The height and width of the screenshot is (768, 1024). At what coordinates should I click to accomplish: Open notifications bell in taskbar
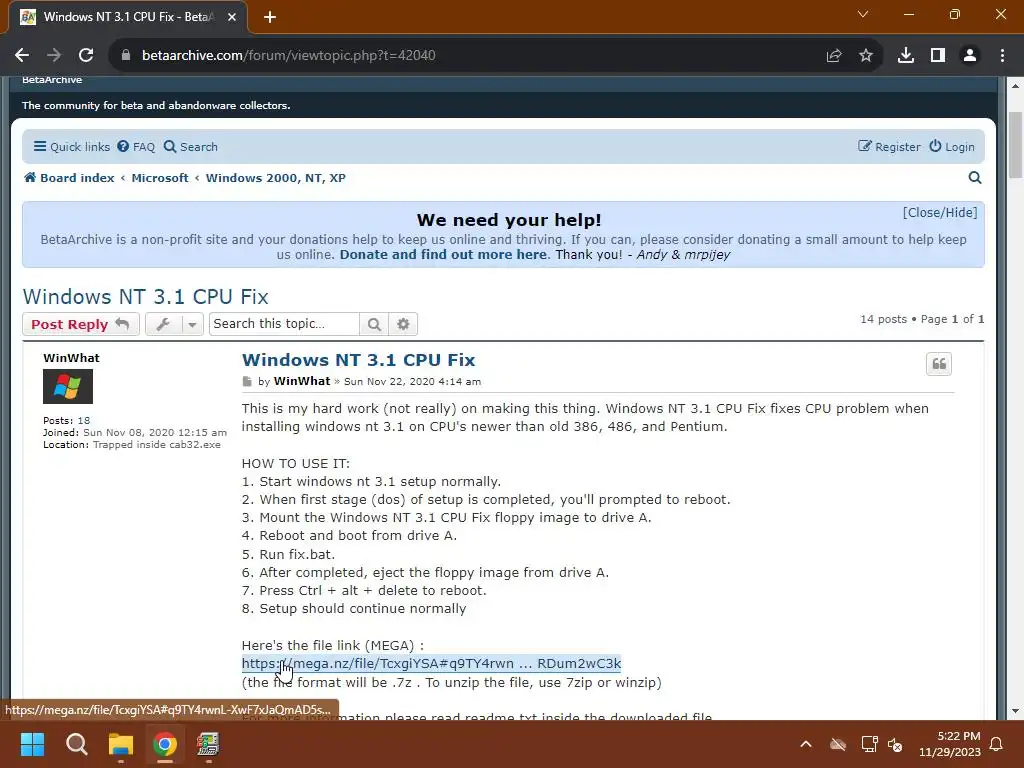point(997,744)
